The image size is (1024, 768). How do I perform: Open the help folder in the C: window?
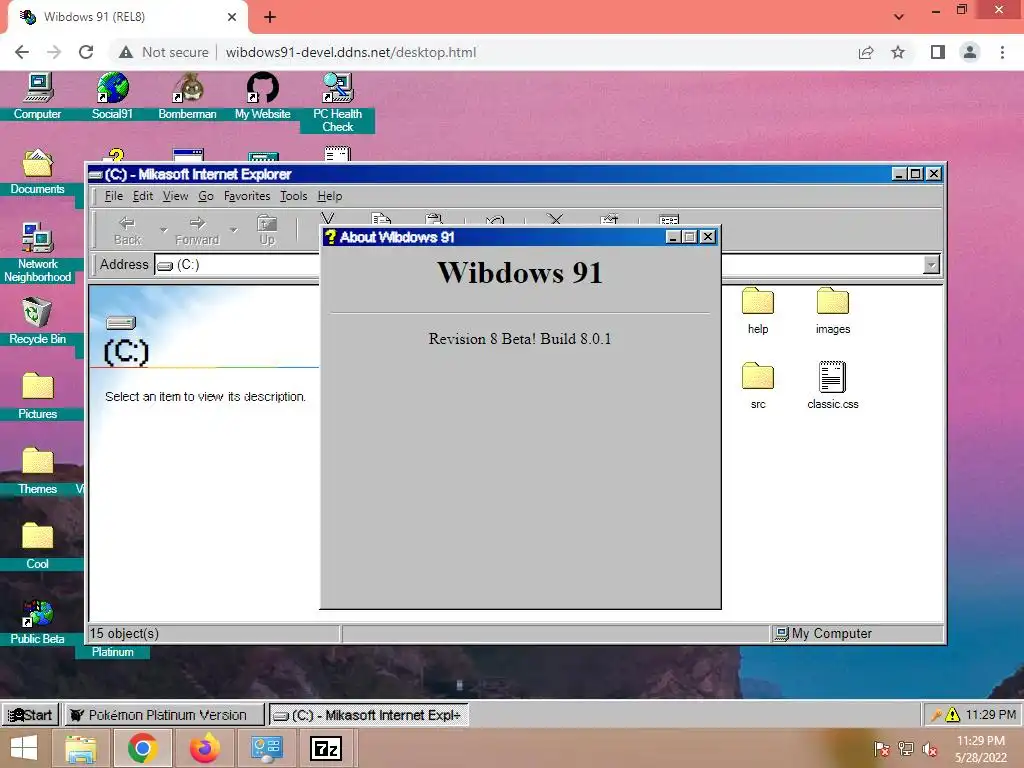[x=758, y=311]
